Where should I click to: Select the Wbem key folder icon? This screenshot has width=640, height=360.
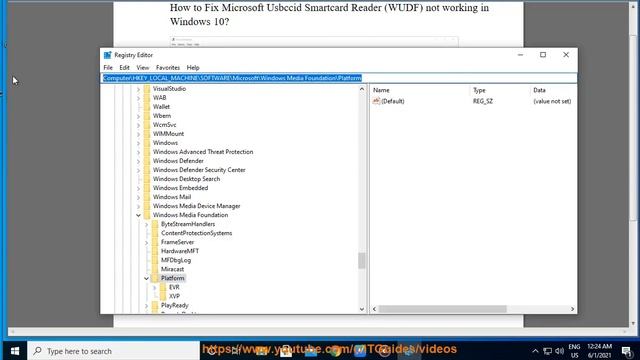(x=147, y=116)
